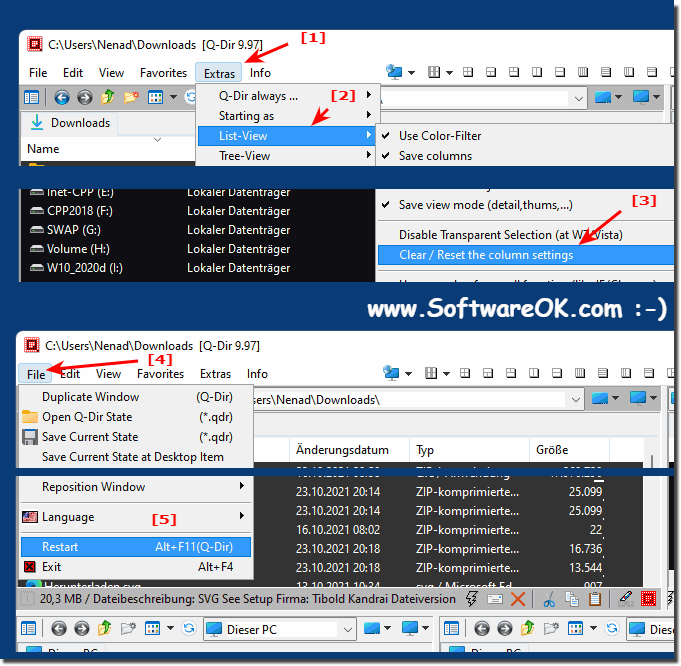Click the copy documents icon
Screen dimensions: 681x666
coord(572,599)
